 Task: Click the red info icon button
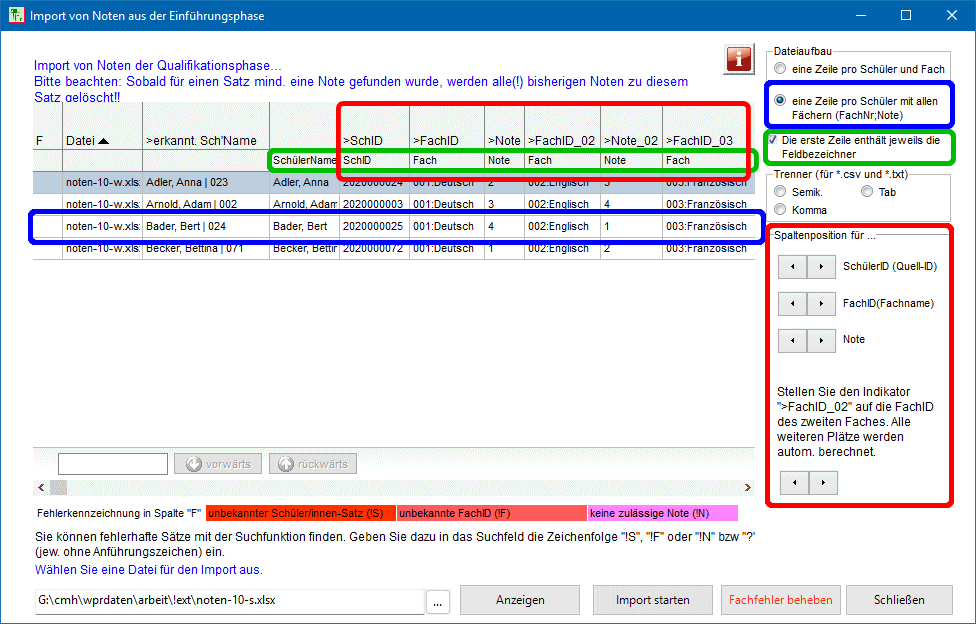(x=739, y=59)
